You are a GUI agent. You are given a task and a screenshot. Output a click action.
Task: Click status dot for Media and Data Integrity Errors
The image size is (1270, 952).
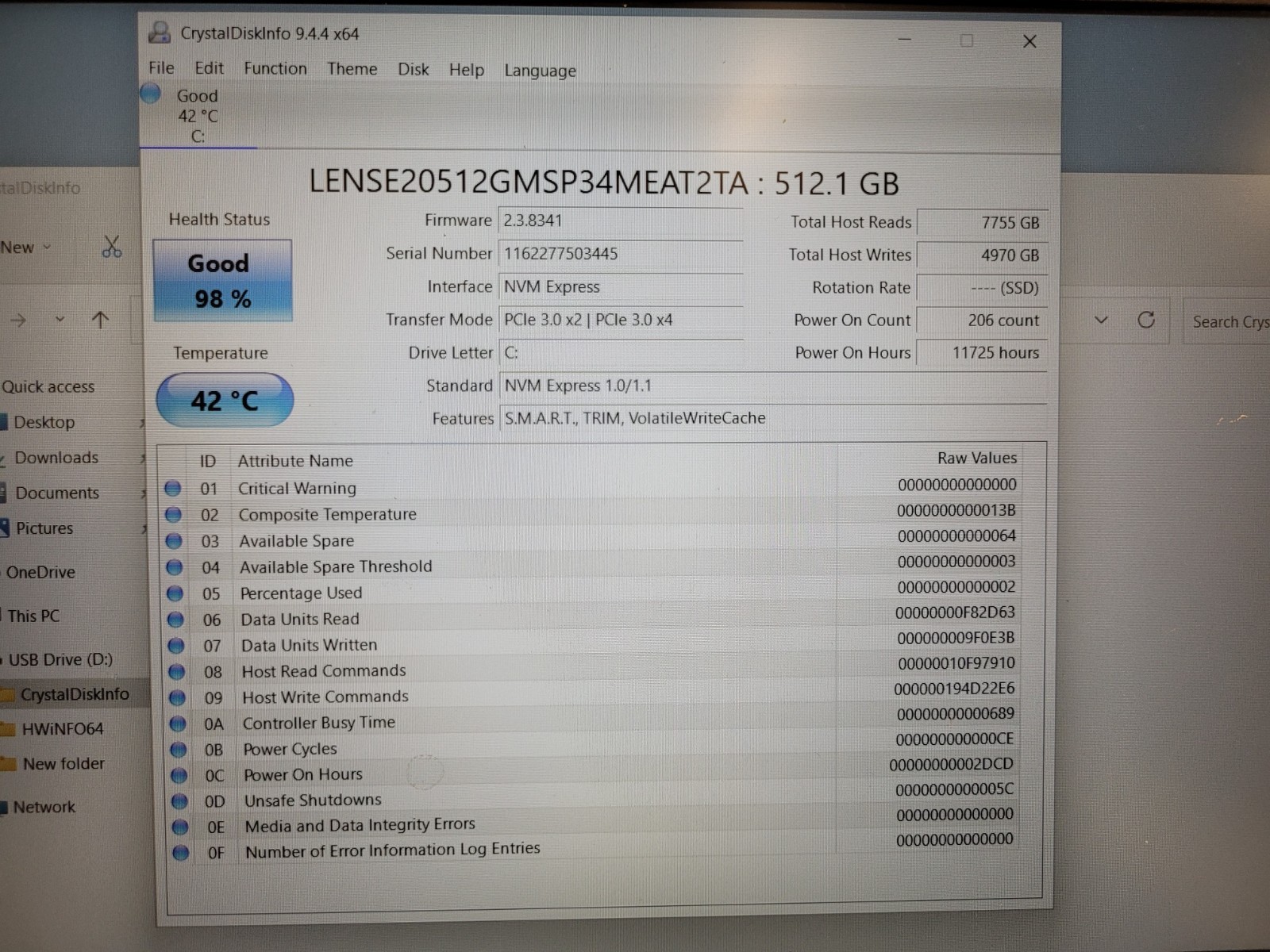click(x=180, y=827)
